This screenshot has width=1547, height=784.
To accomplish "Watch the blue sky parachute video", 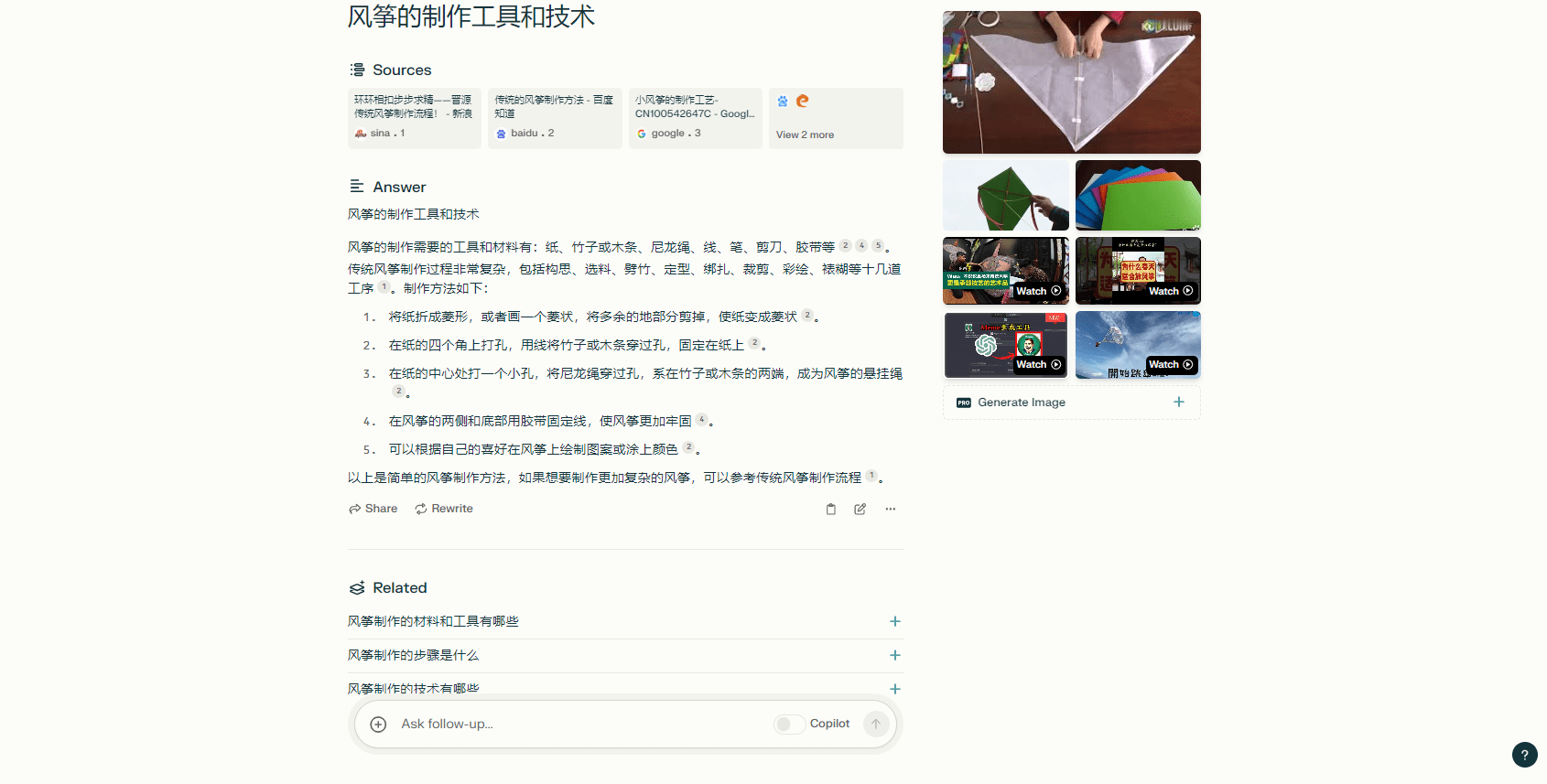I will point(1138,345).
